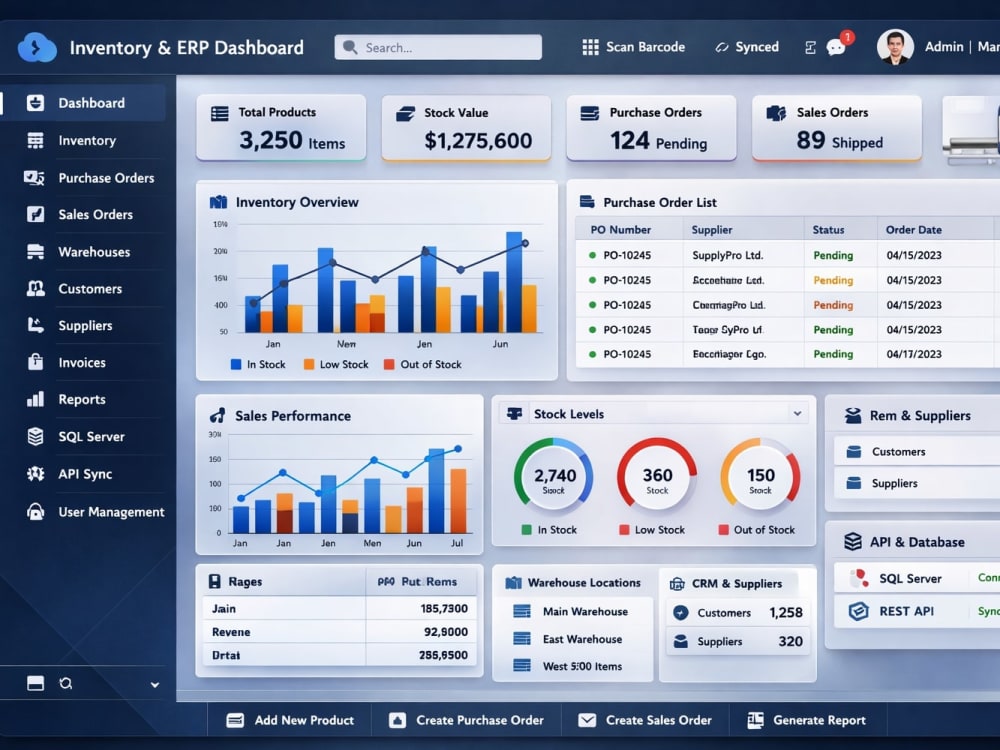Open the SQL Server connection row
Viewport: 1000px width, 750px height.
click(917, 578)
